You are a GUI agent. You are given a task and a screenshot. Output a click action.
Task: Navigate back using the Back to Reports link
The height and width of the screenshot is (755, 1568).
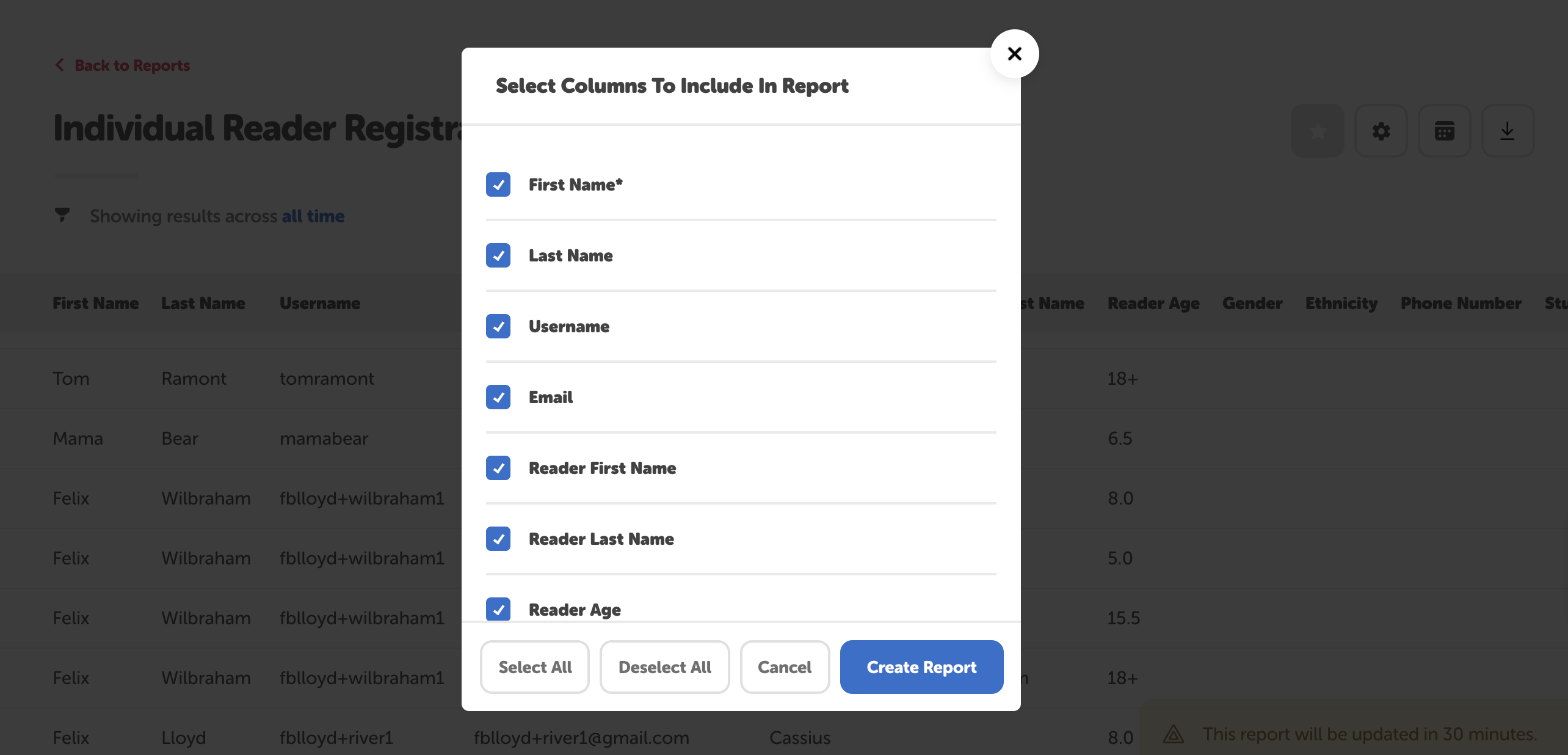pyautogui.click(x=132, y=65)
